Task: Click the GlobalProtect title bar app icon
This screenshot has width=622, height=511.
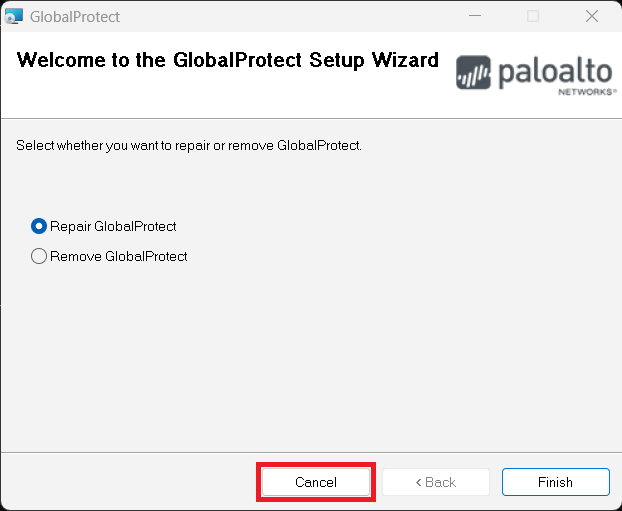Action: [x=14, y=16]
